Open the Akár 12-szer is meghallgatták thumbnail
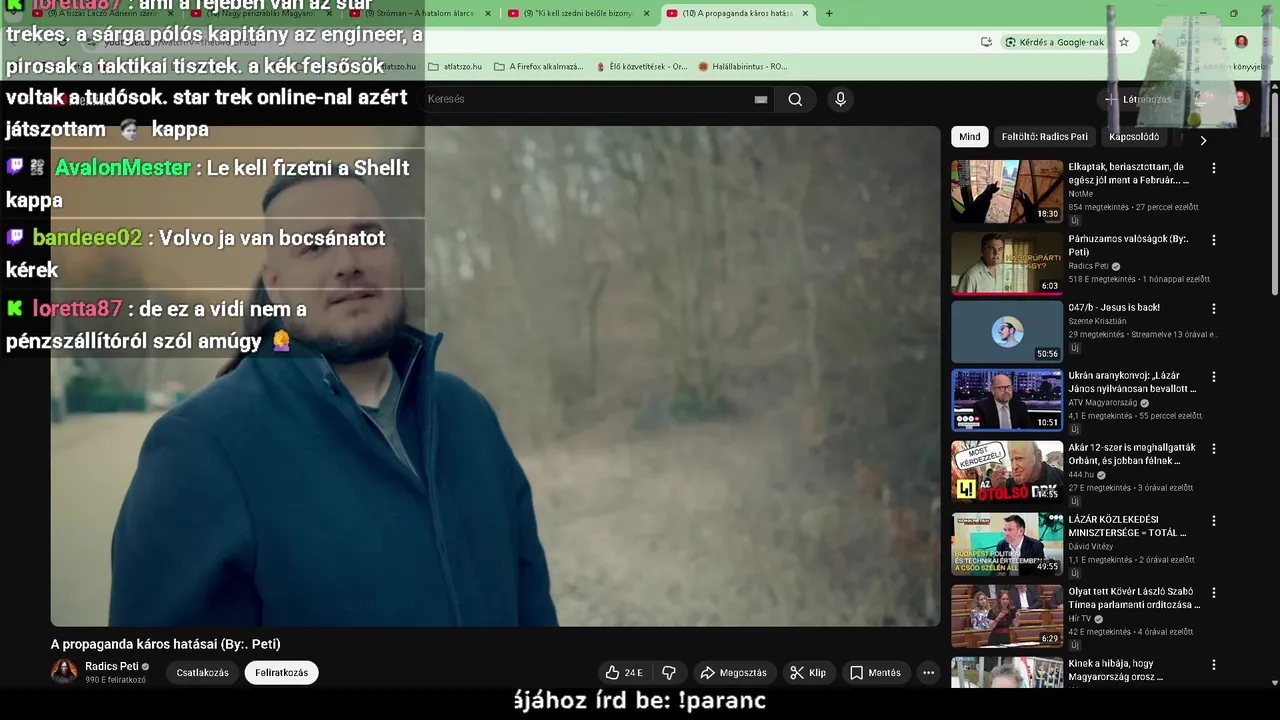Image resolution: width=1280 pixels, height=720 pixels. pyautogui.click(x=1007, y=472)
